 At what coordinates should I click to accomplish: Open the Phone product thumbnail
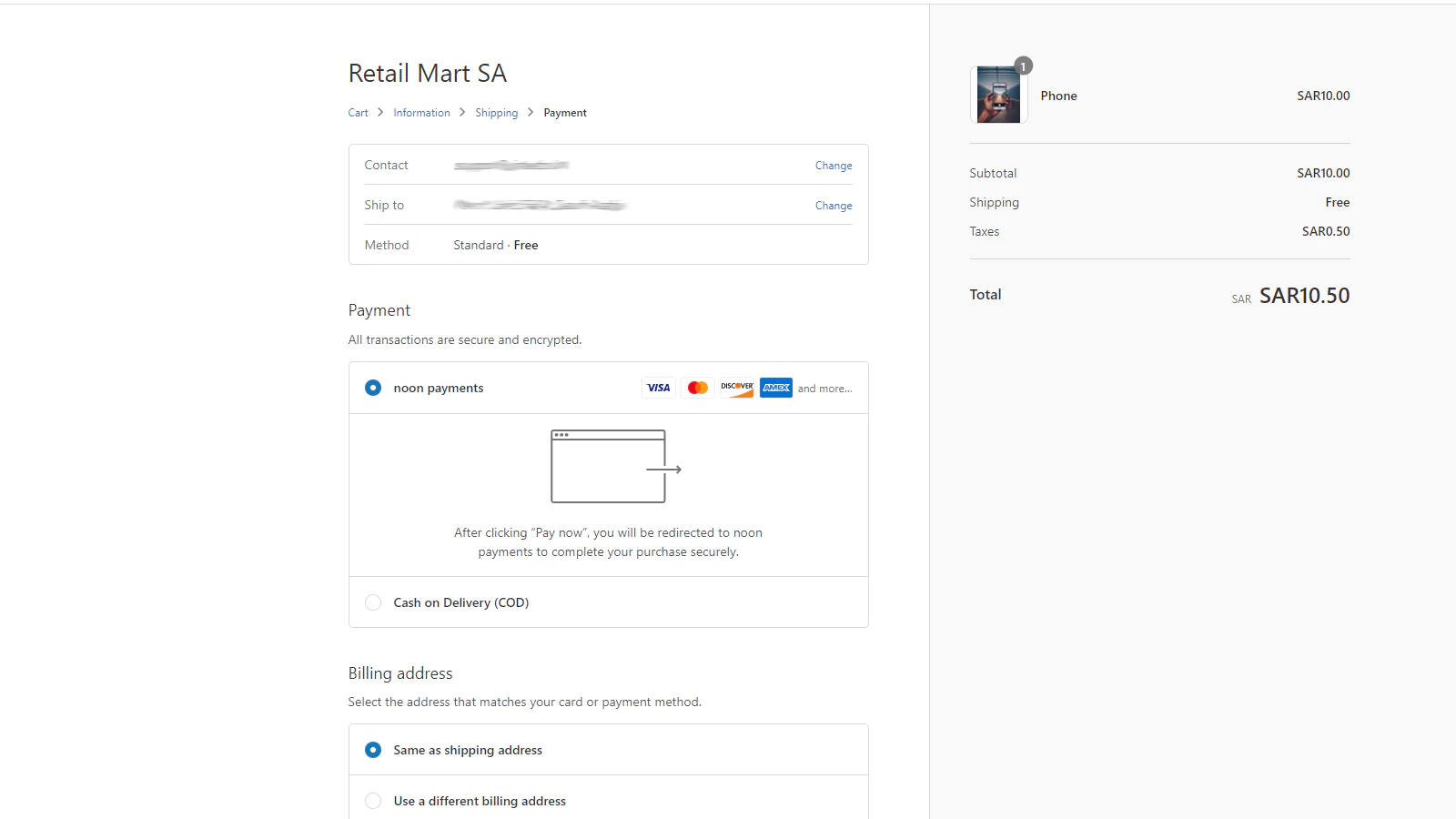pos(998,96)
